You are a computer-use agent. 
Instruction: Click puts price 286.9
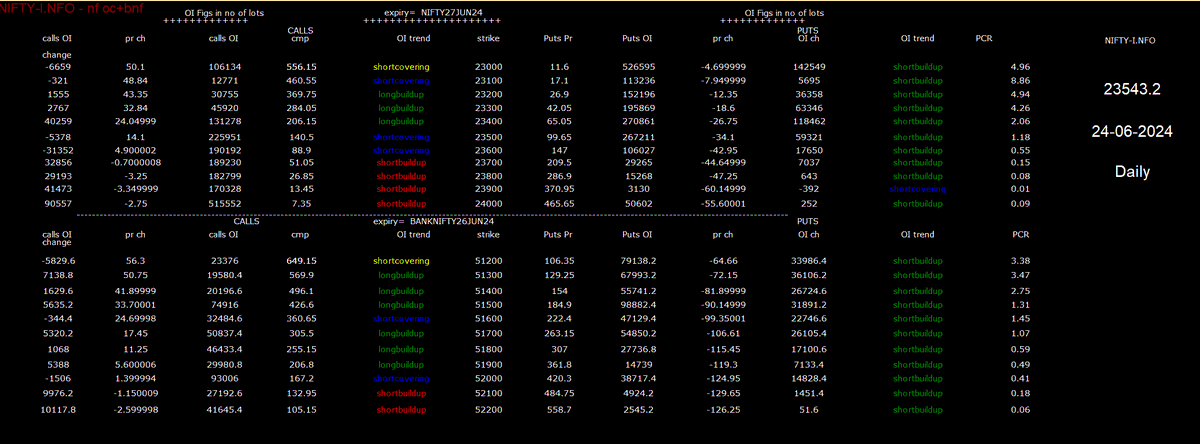[559, 176]
